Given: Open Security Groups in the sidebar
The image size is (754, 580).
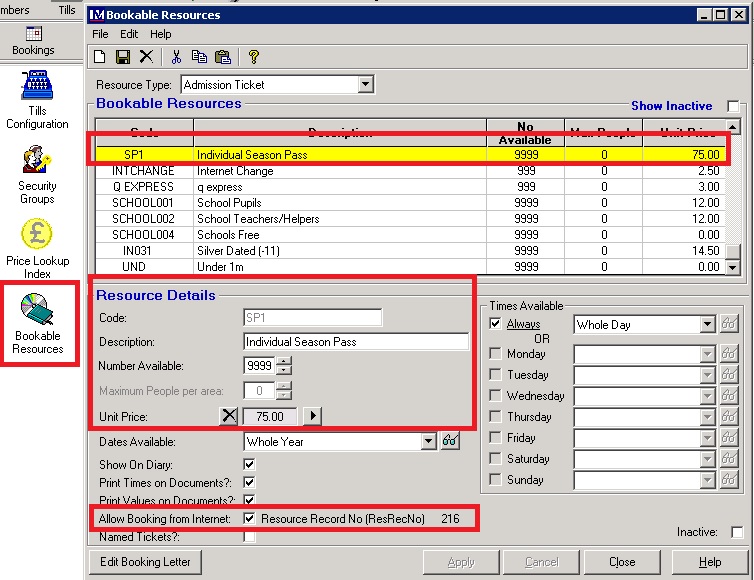Looking at the screenshot, I should point(37,171).
